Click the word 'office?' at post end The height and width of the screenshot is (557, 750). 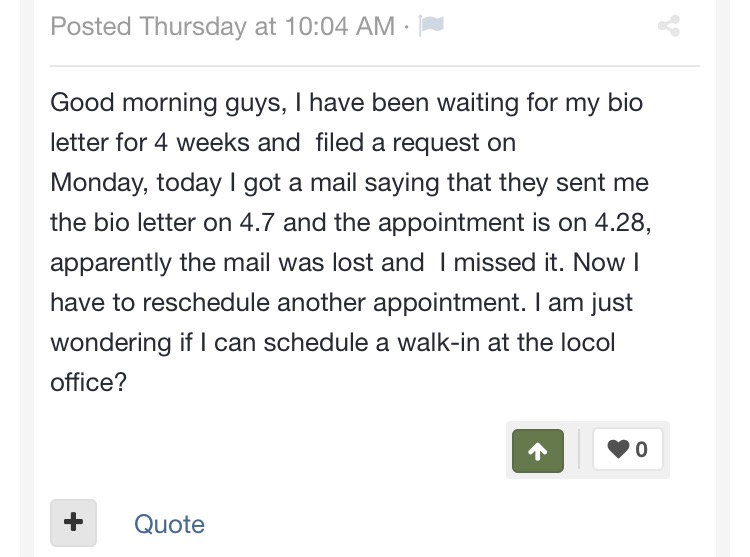[89, 382]
